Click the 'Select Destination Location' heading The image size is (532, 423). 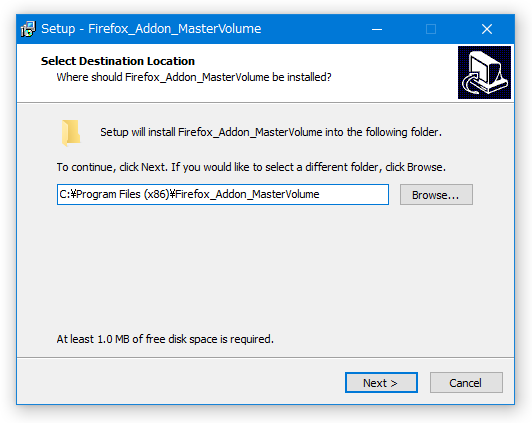tap(118, 61)
